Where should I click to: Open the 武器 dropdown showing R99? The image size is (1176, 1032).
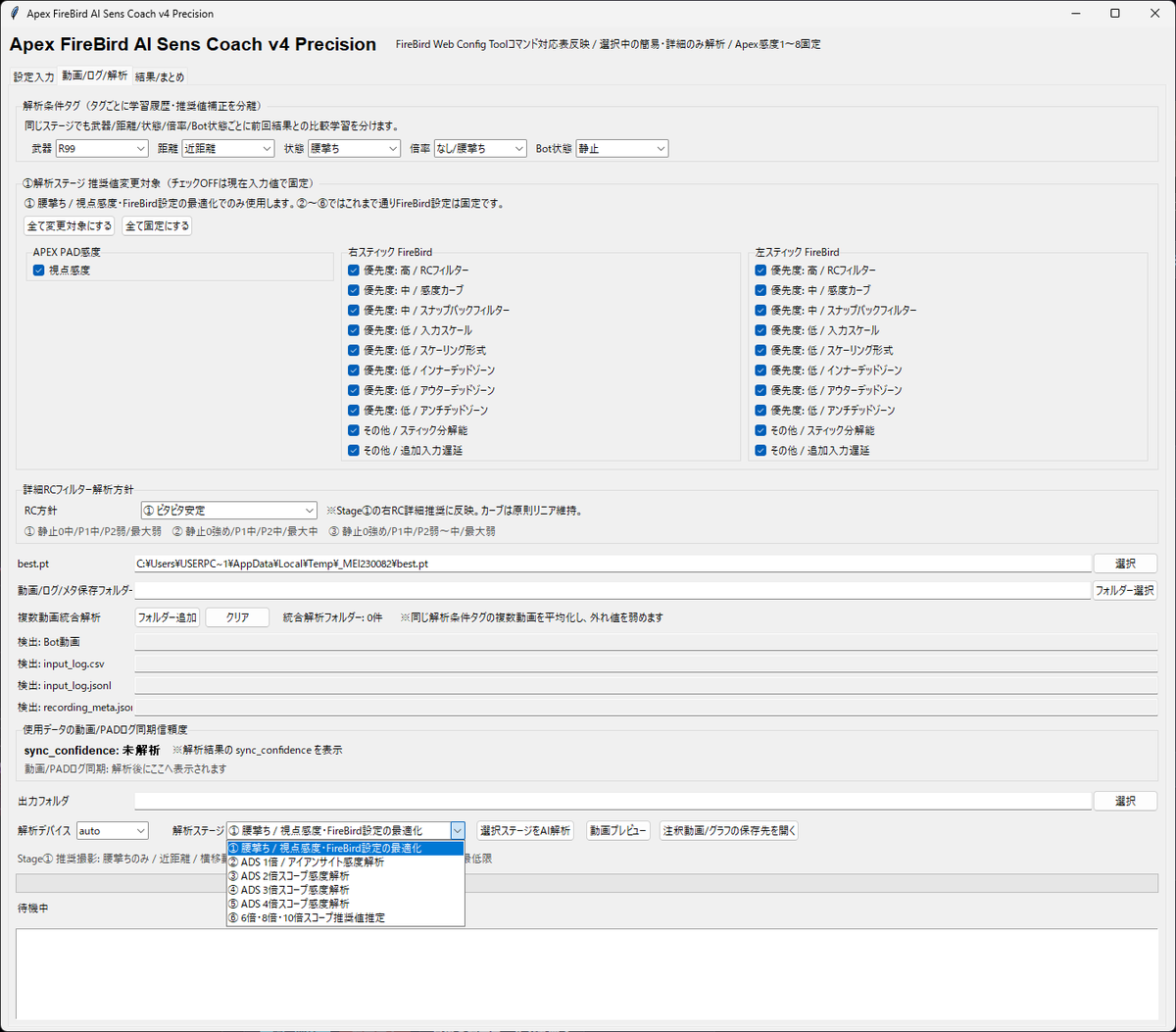pos(101,148)
